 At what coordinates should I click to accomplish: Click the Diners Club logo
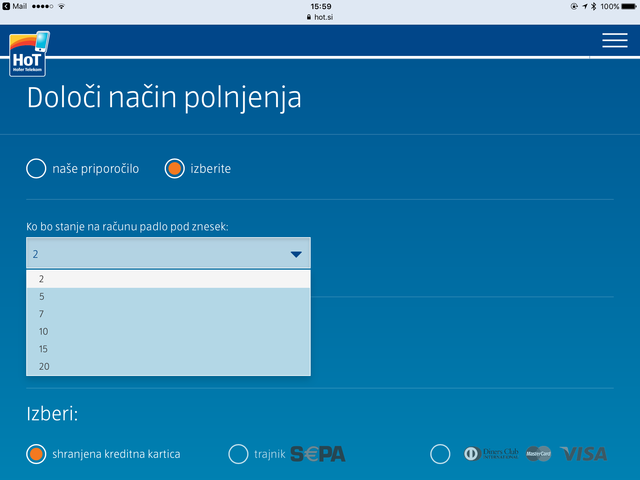coord(491,454)
